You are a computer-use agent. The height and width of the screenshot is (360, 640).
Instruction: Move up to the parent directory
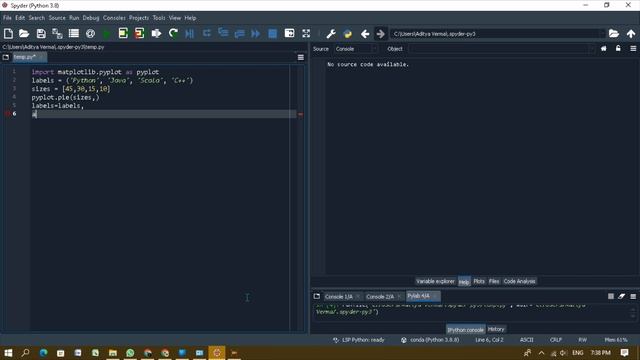(631, 33)
